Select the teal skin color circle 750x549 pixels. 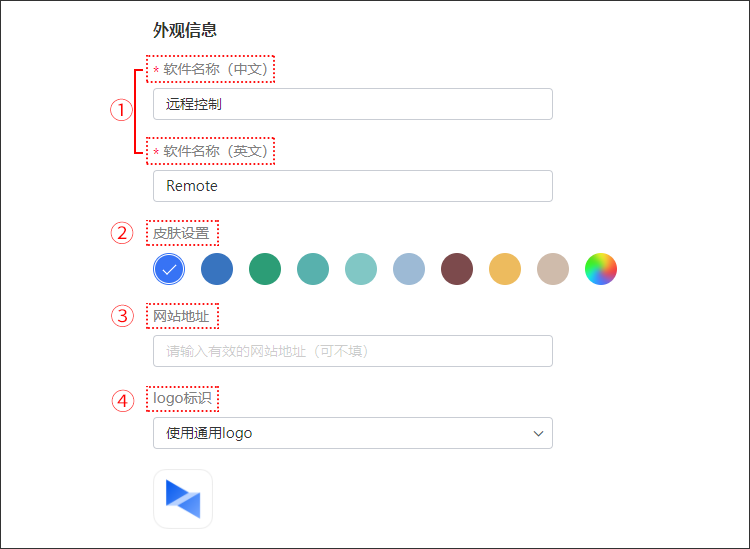tap(313, 269)
